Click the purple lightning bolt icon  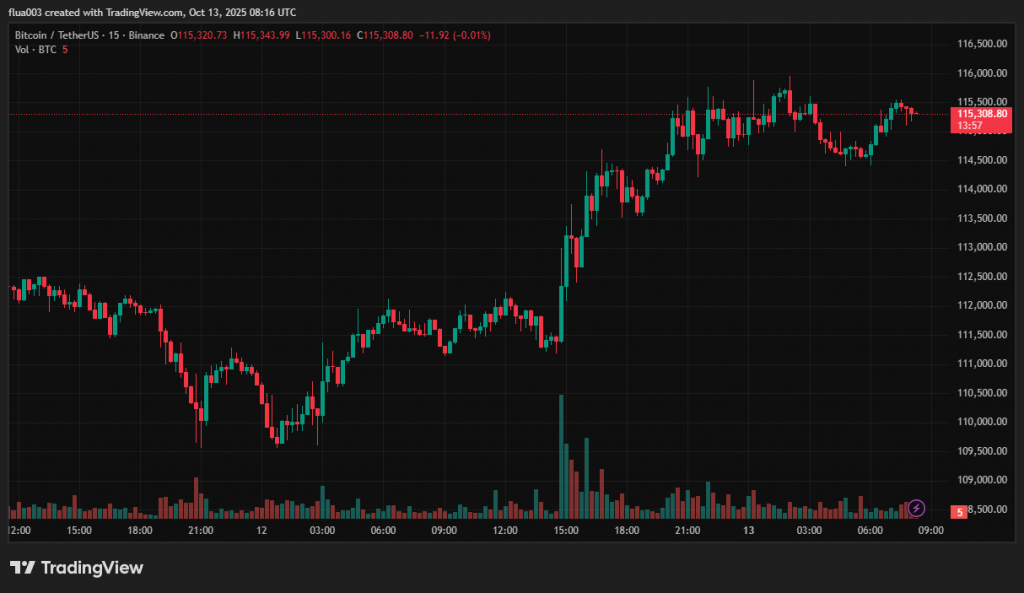[x=917, y=508]
